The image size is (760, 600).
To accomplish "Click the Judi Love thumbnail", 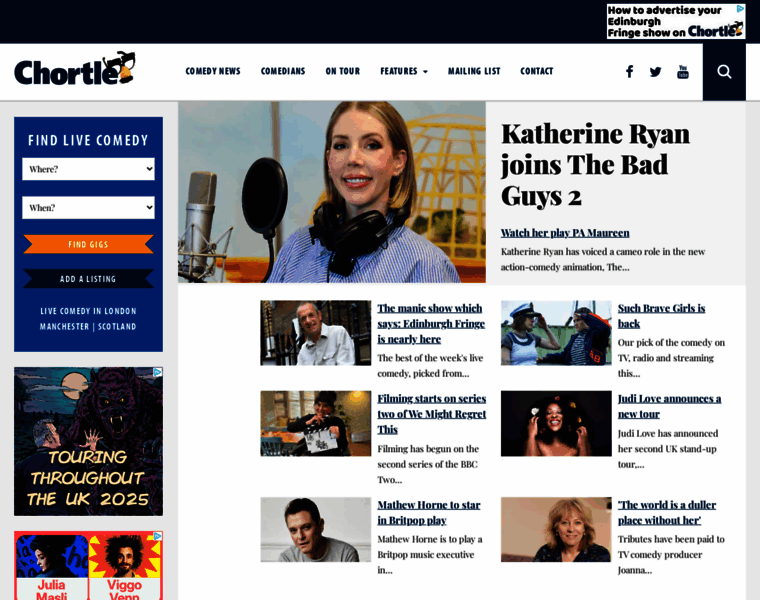I will 556,424.
